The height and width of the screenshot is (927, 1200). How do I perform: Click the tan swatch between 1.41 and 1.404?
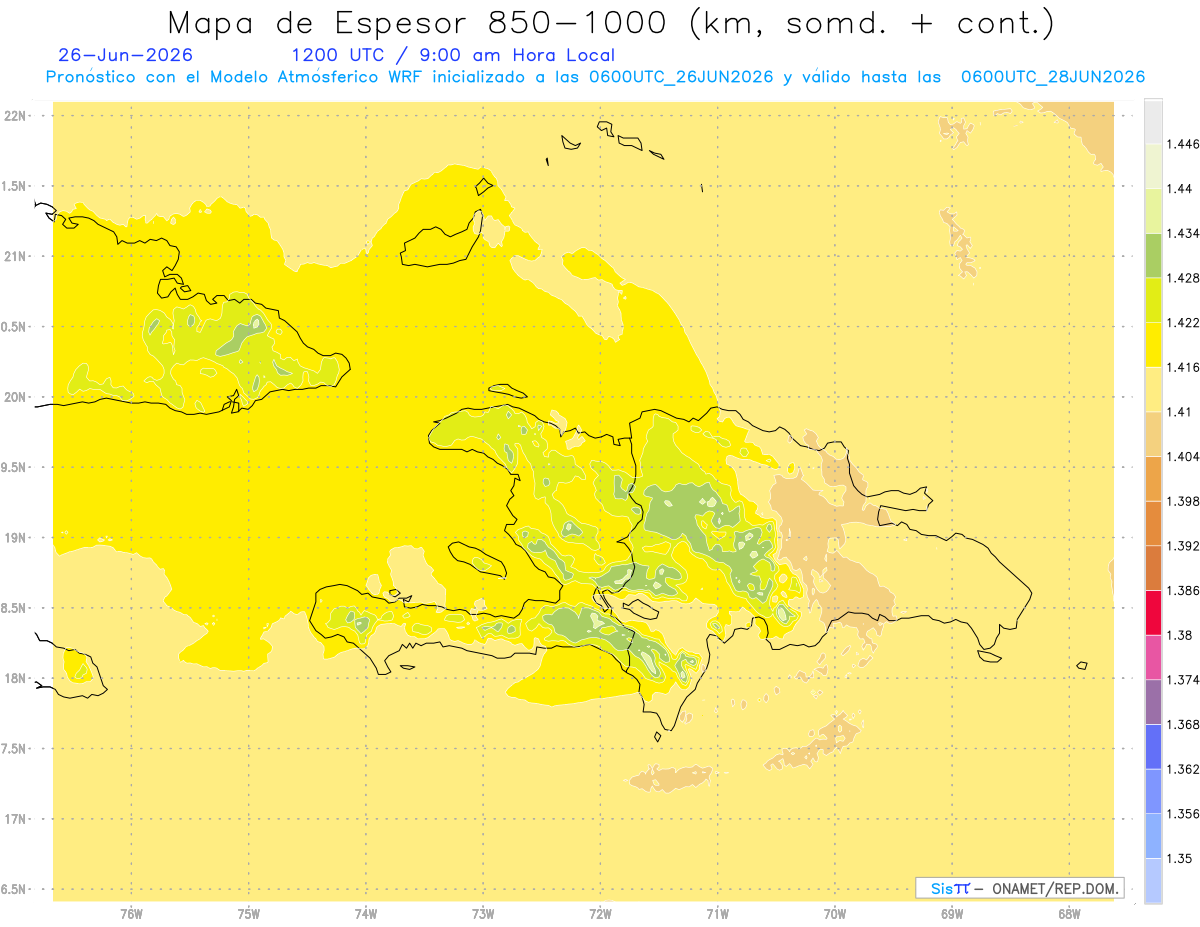1153,434
